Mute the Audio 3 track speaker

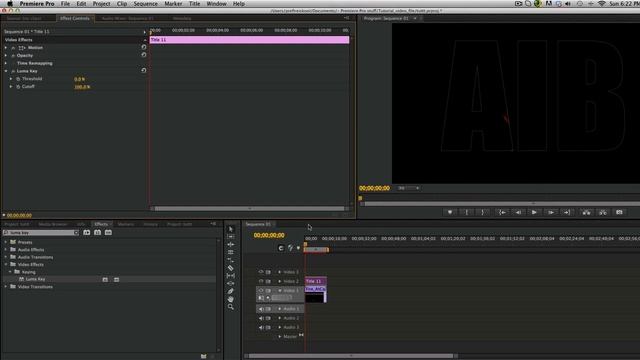point(261,327)
